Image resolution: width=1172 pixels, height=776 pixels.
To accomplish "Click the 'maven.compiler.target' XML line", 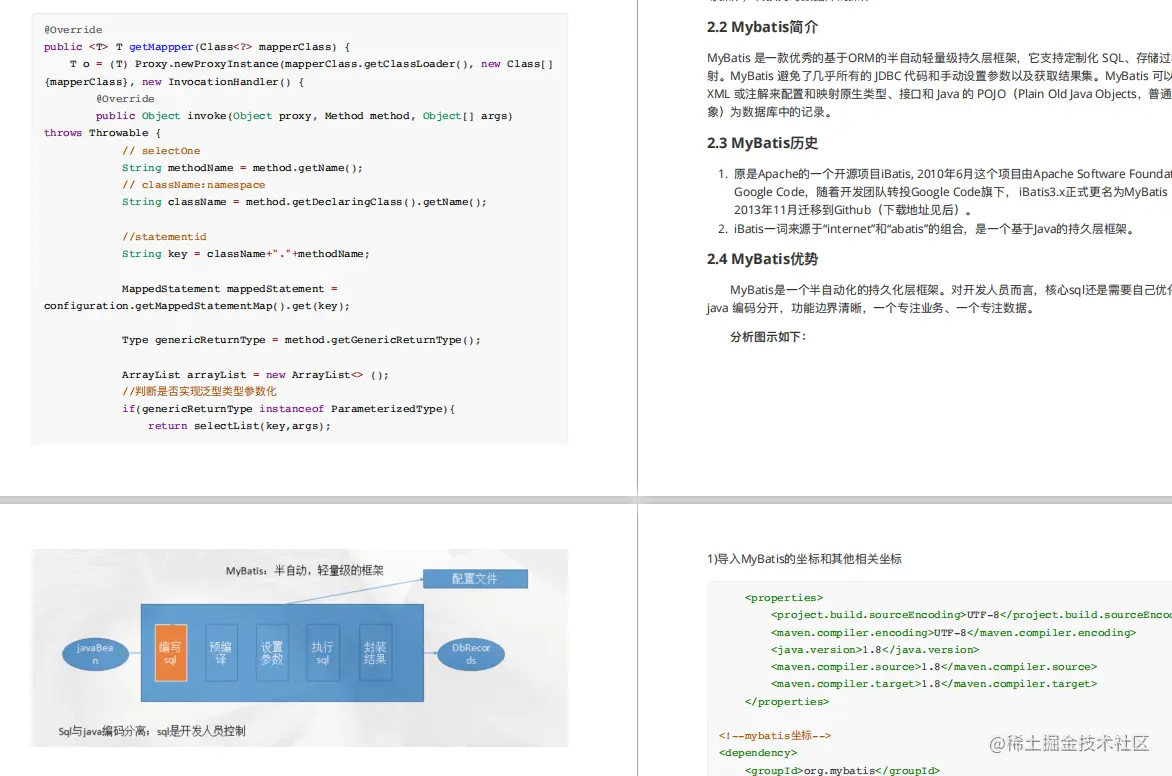I will (x=934, y=683).
